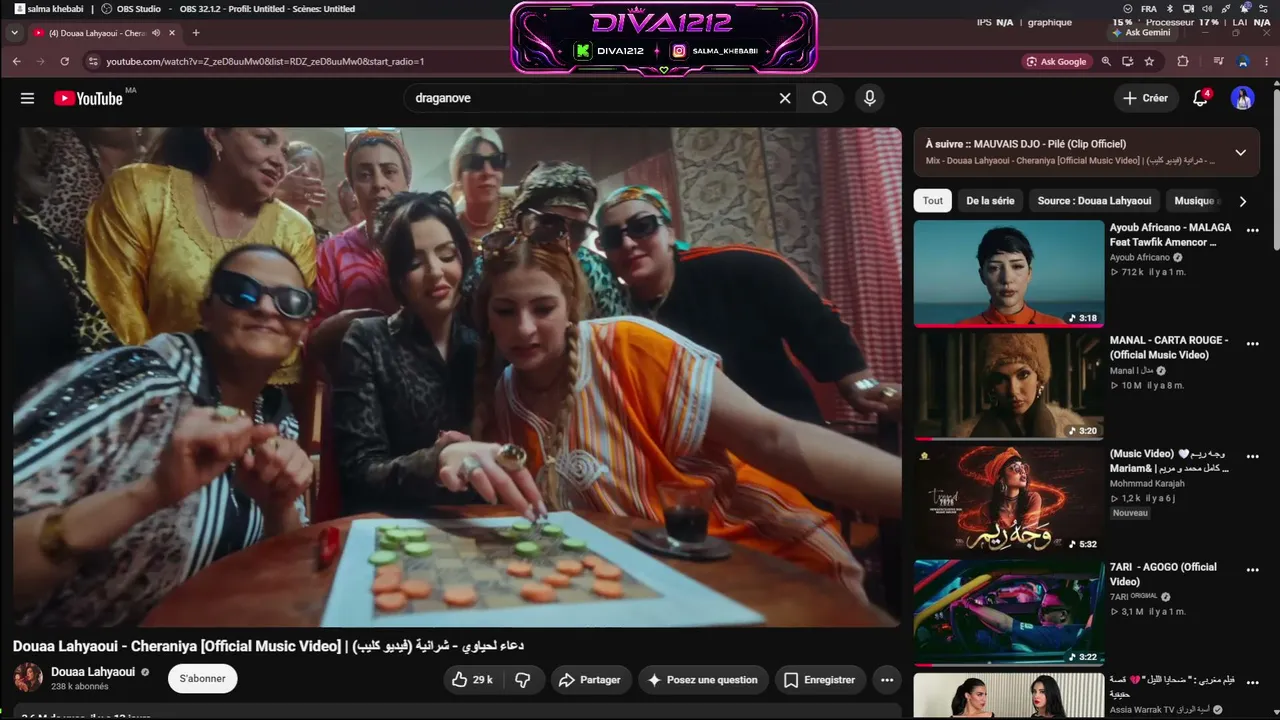Clear the search box text
This screenshot has width=1280, height=720.
pyautogui.click(x=785, y=98)
